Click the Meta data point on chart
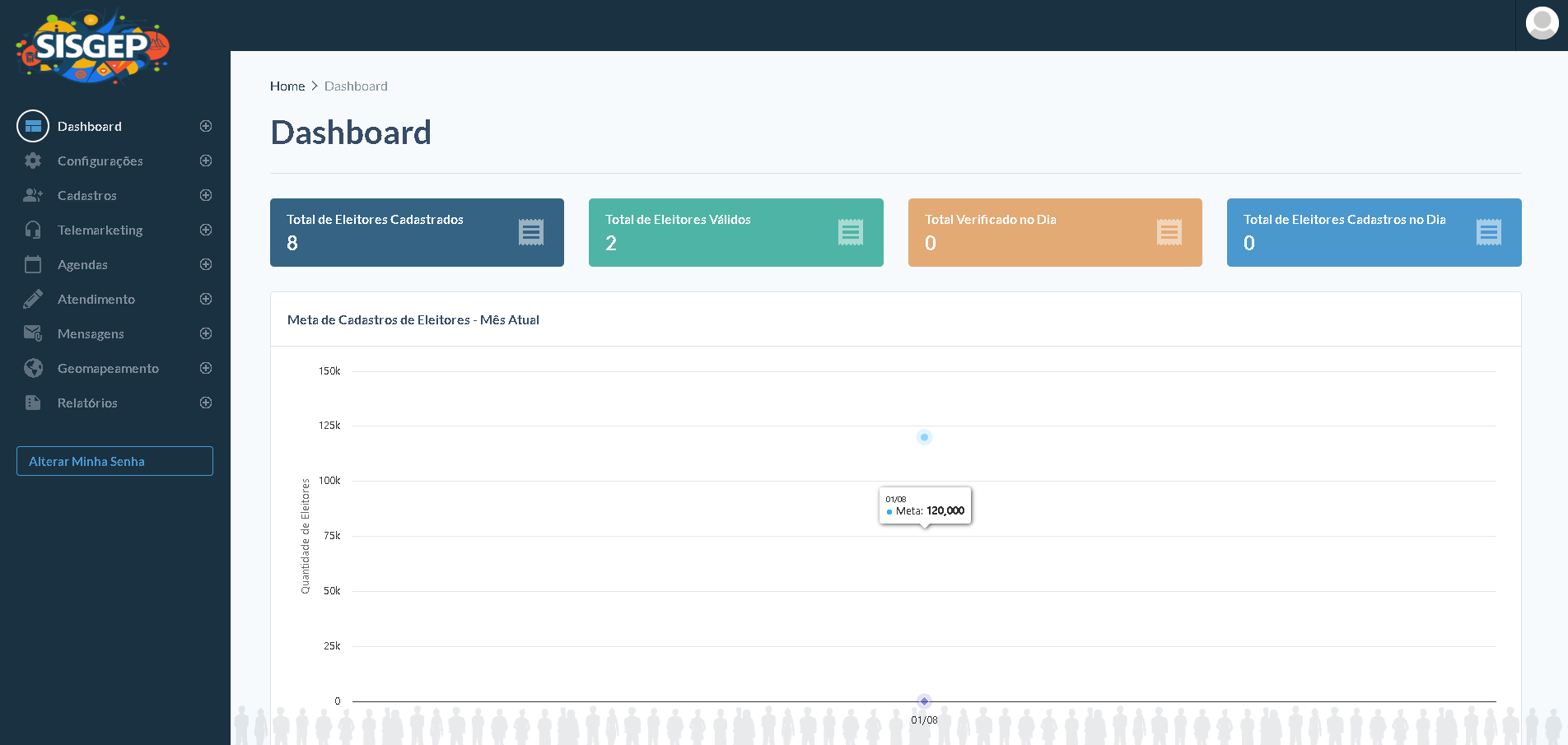This screenshot has width=1568, height=745. point(924,437)
